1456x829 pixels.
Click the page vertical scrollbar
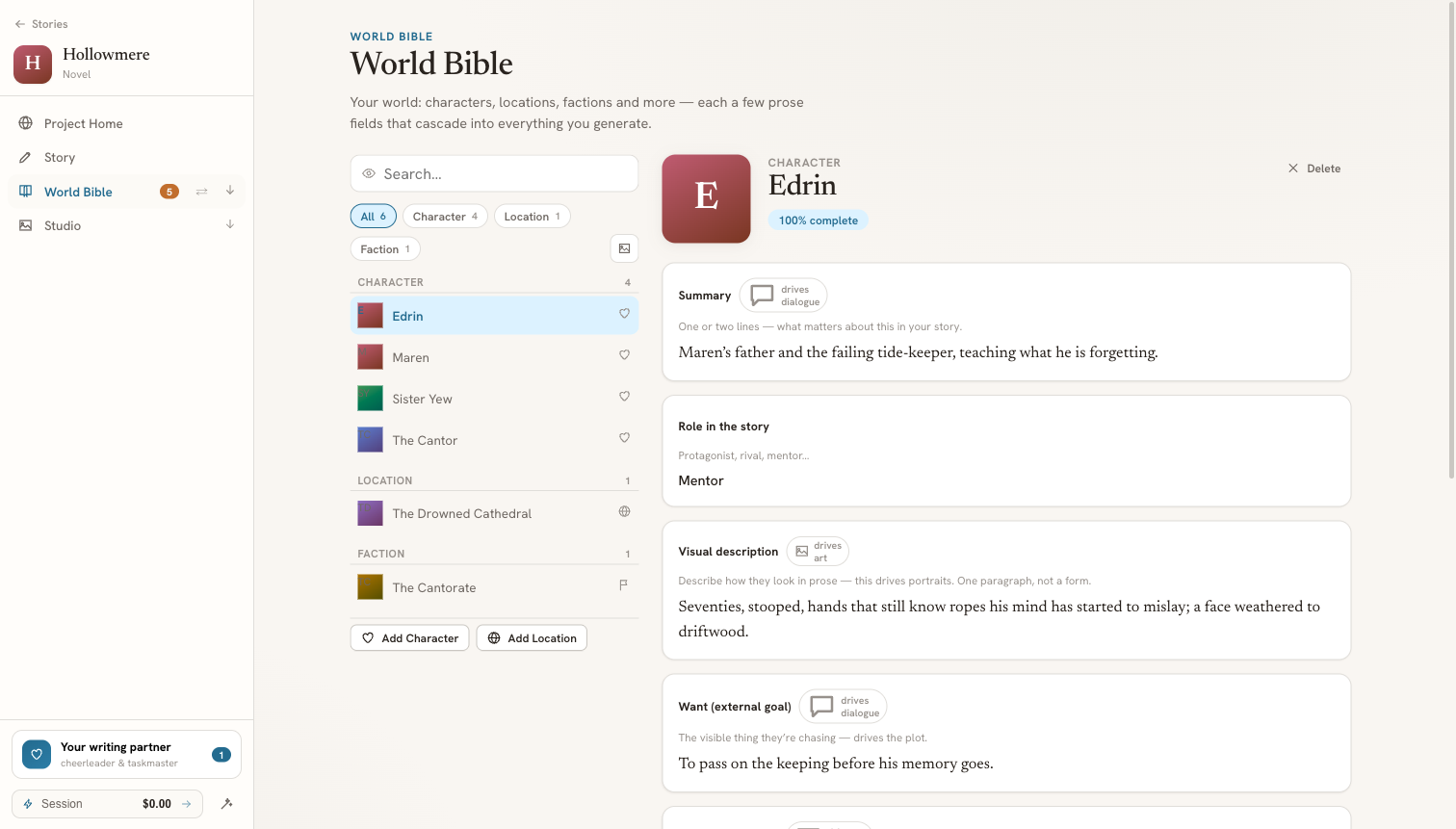point(1452,241)
